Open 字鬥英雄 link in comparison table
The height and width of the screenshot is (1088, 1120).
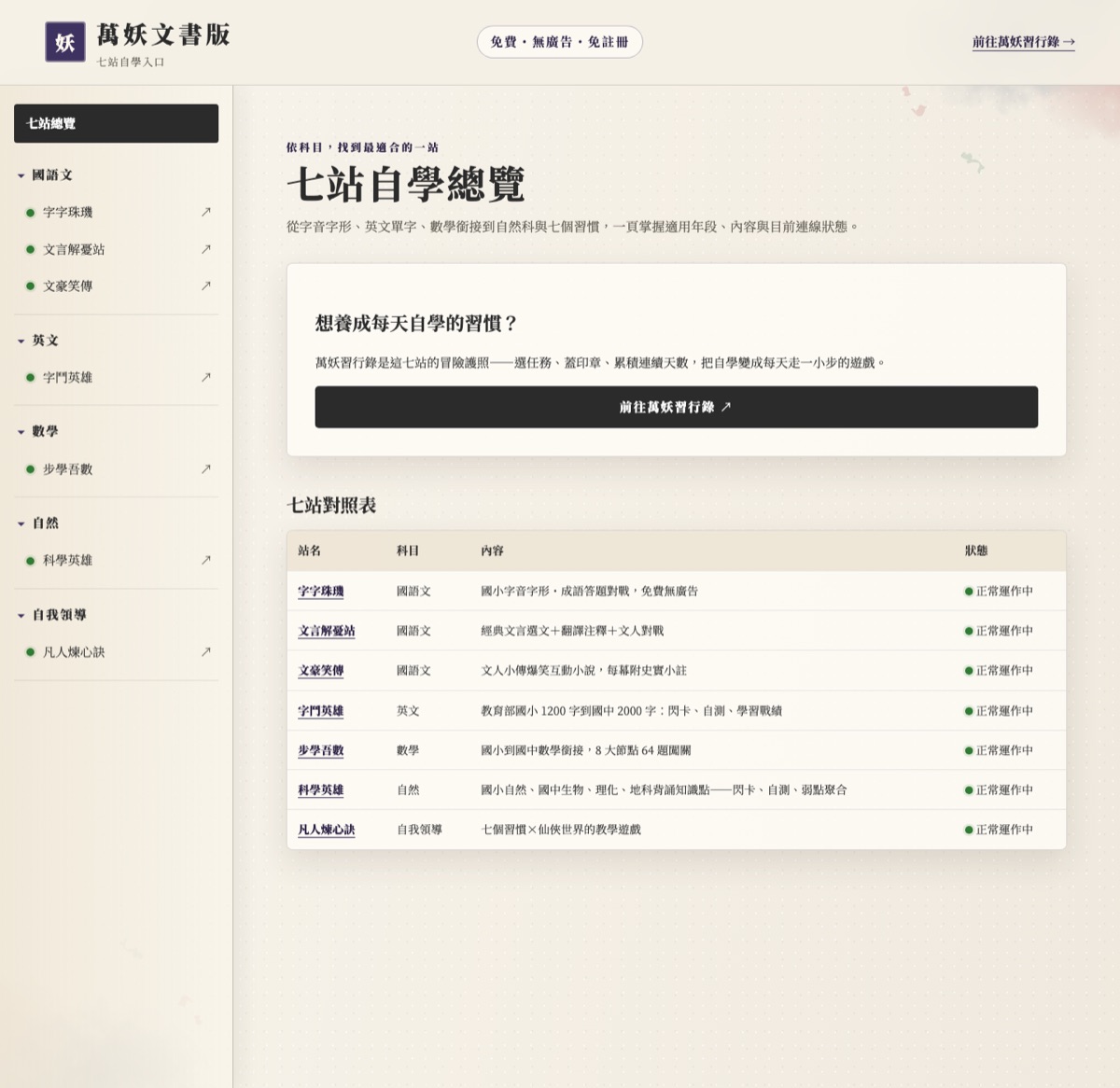pyautogui.click(x=321, y=710)
